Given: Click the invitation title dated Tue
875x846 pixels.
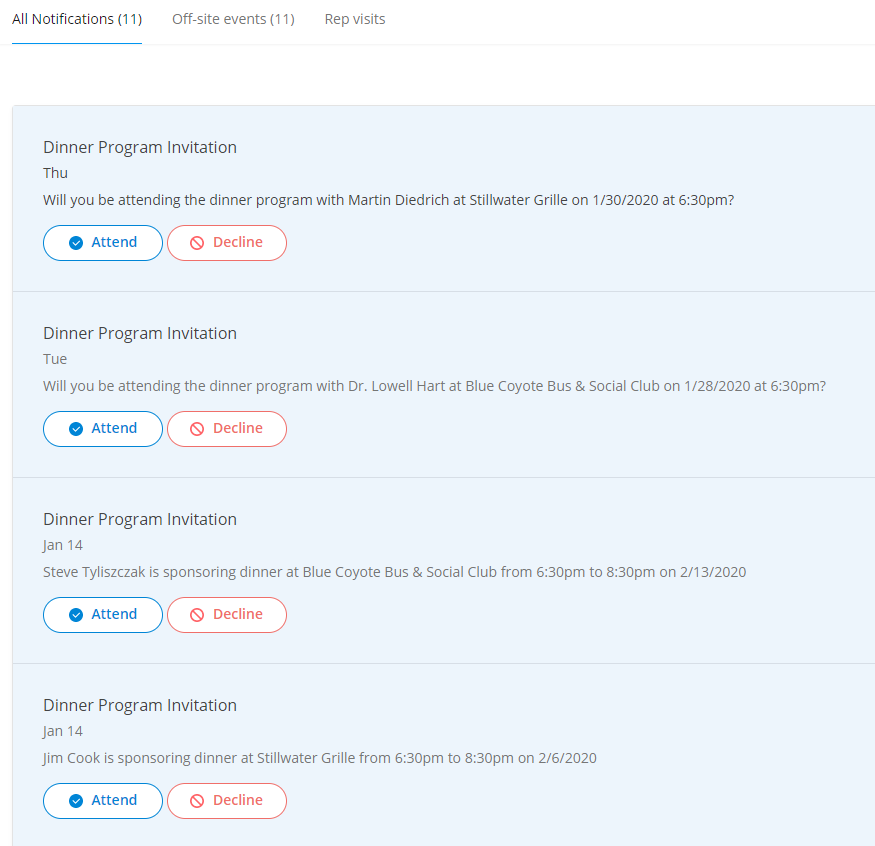Looking at the screenshot, I should pyautogui.click(x=140, y=333).
